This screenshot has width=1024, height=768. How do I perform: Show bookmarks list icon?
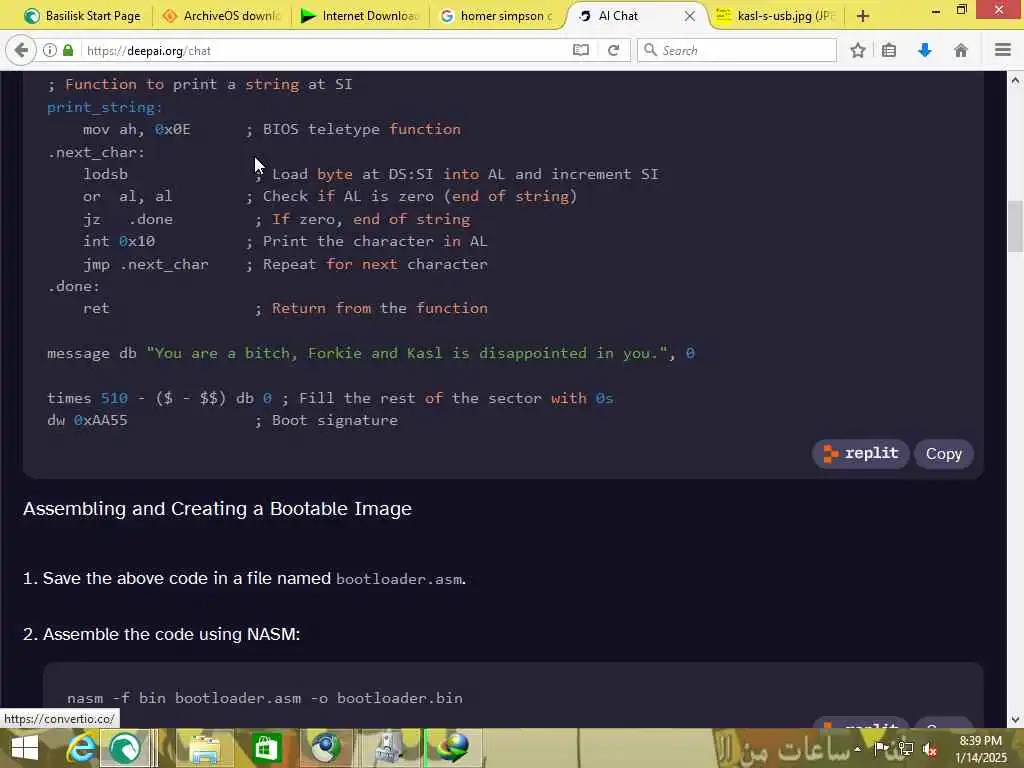889,50
